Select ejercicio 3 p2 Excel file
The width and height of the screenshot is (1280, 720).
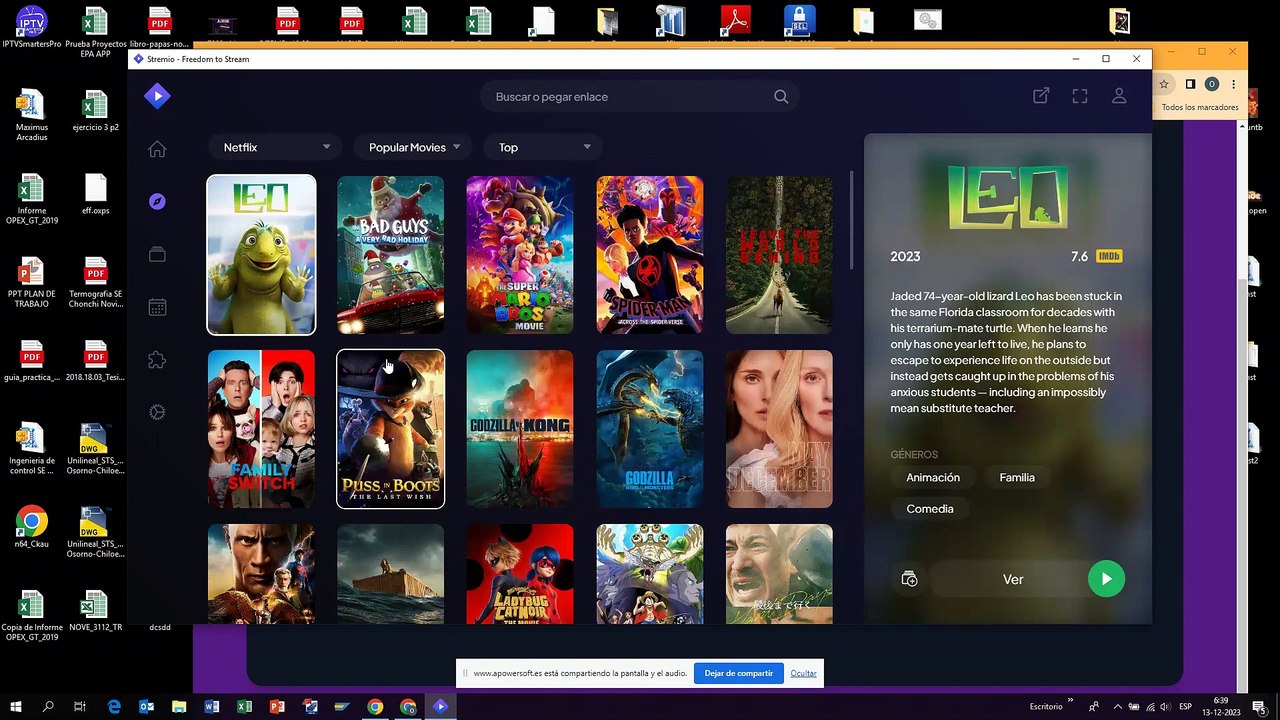95,112
